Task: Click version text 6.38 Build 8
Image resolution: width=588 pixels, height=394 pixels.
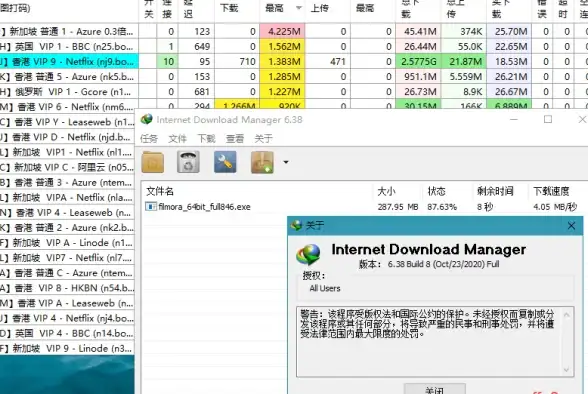Action: (443, 264)
